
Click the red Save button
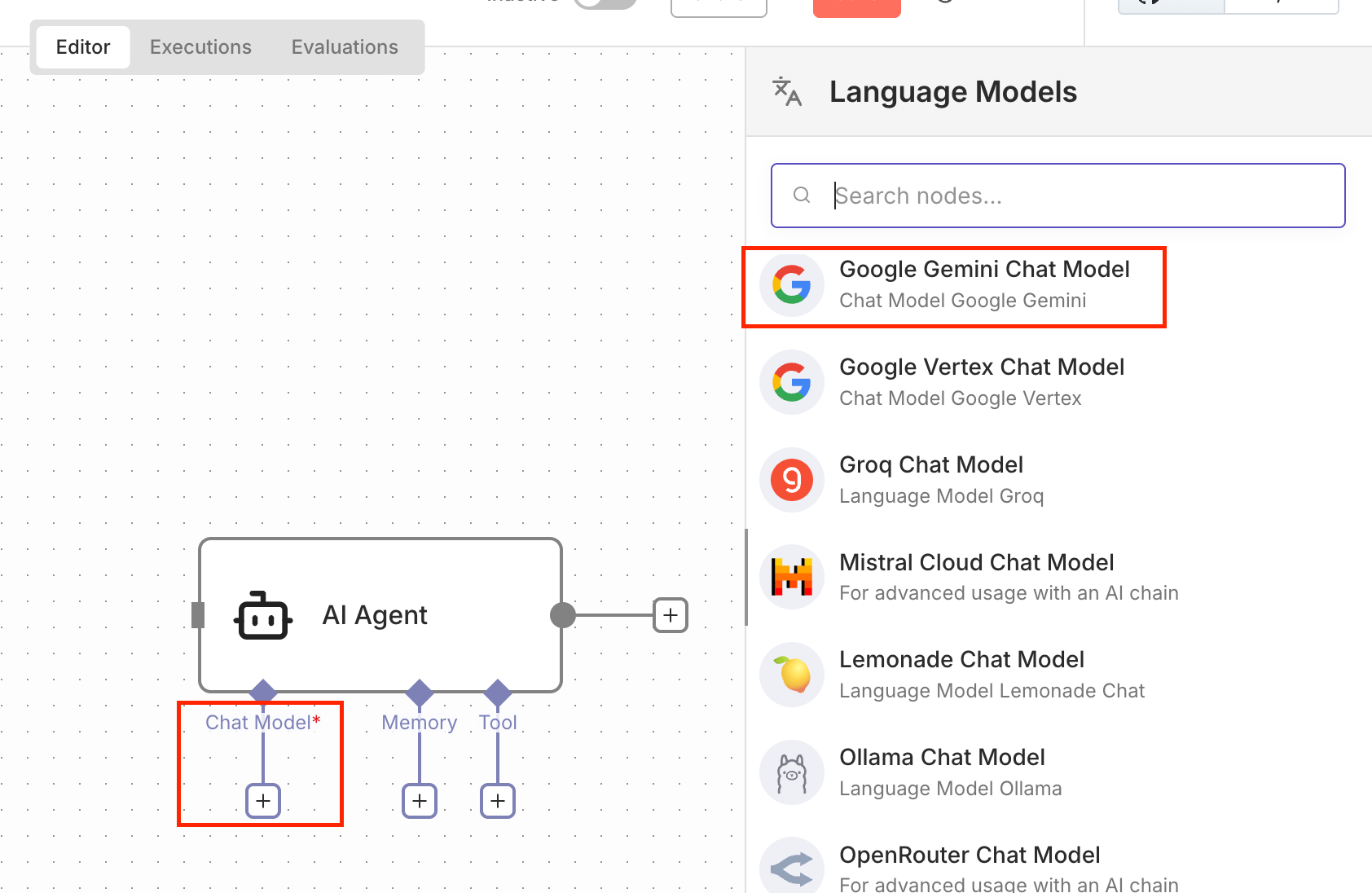point(856,4)
